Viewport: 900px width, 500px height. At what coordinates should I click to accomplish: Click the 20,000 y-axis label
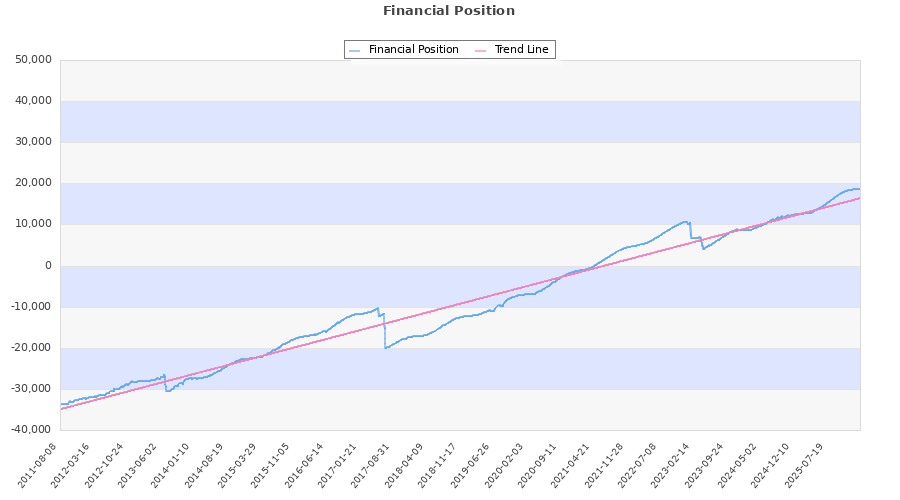(34, 183)
